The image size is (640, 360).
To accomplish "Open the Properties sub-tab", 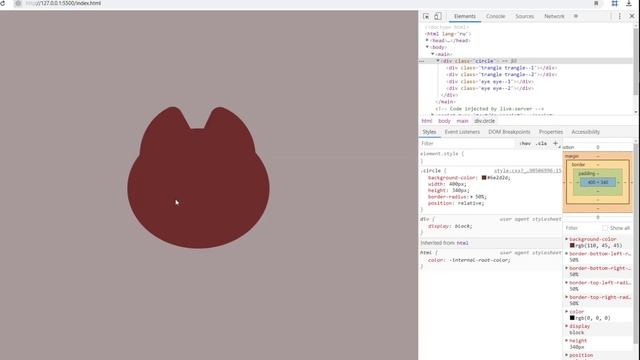I will click(x=551, y=132).
